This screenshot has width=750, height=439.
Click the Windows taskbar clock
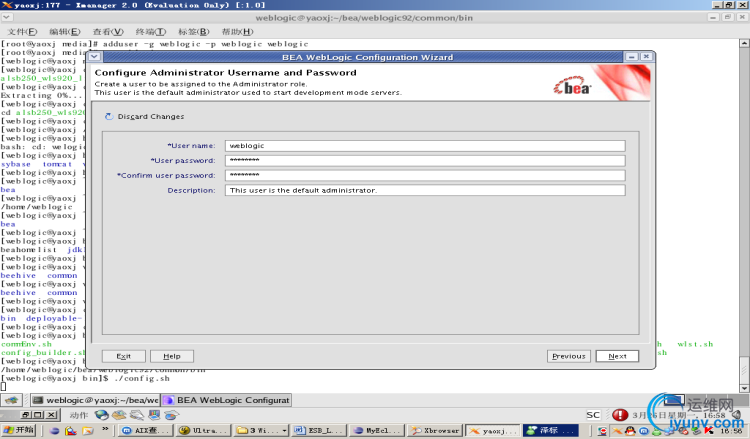pos(731,431)
